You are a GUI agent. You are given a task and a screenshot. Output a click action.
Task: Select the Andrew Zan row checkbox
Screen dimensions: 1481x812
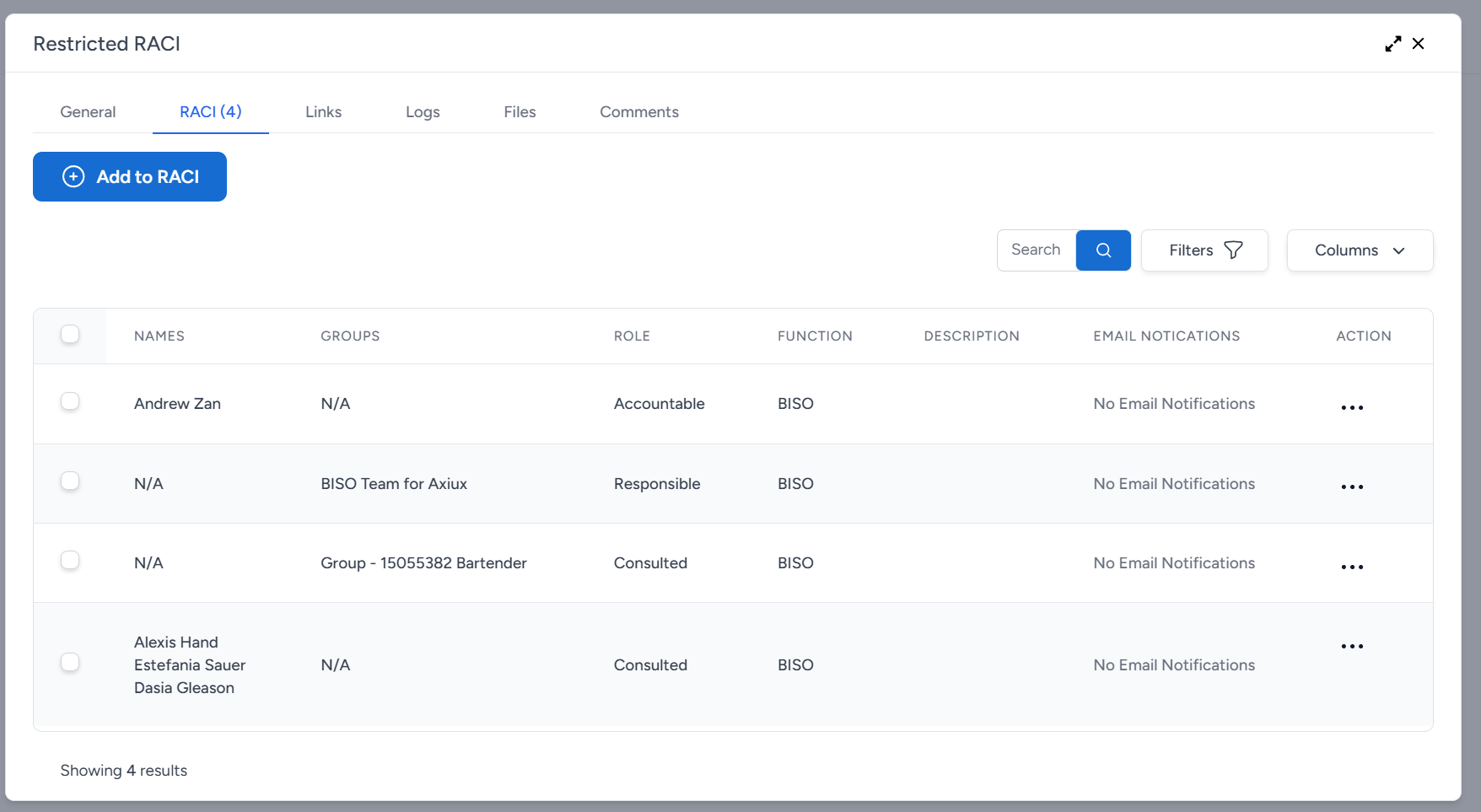pos(70,401)
